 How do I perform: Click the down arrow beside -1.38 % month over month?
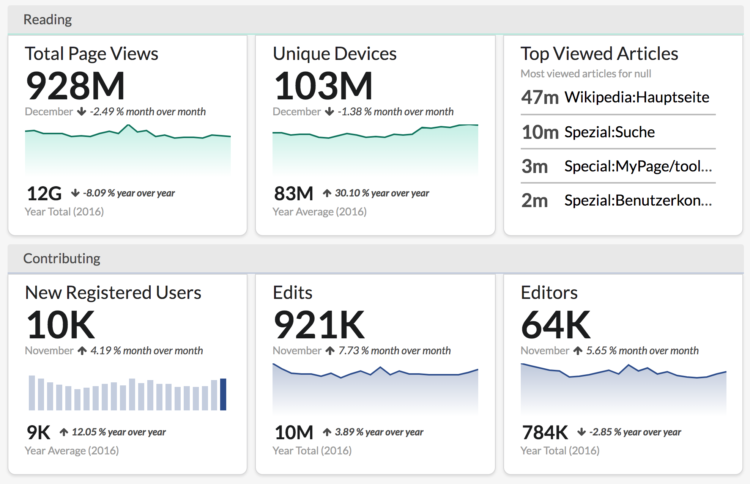pos(329,112)
